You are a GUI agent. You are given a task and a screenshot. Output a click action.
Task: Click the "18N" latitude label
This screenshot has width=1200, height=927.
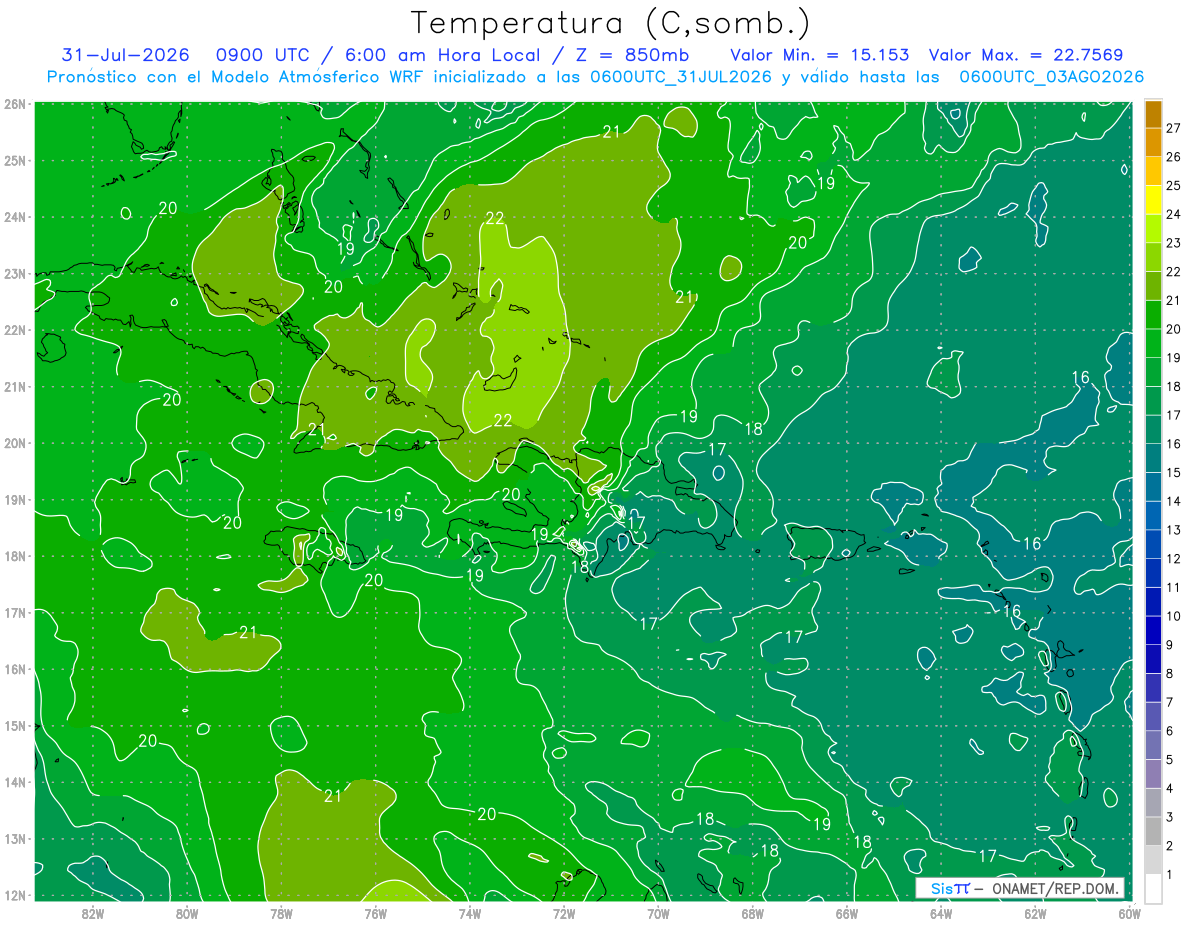tap(14, 556)
